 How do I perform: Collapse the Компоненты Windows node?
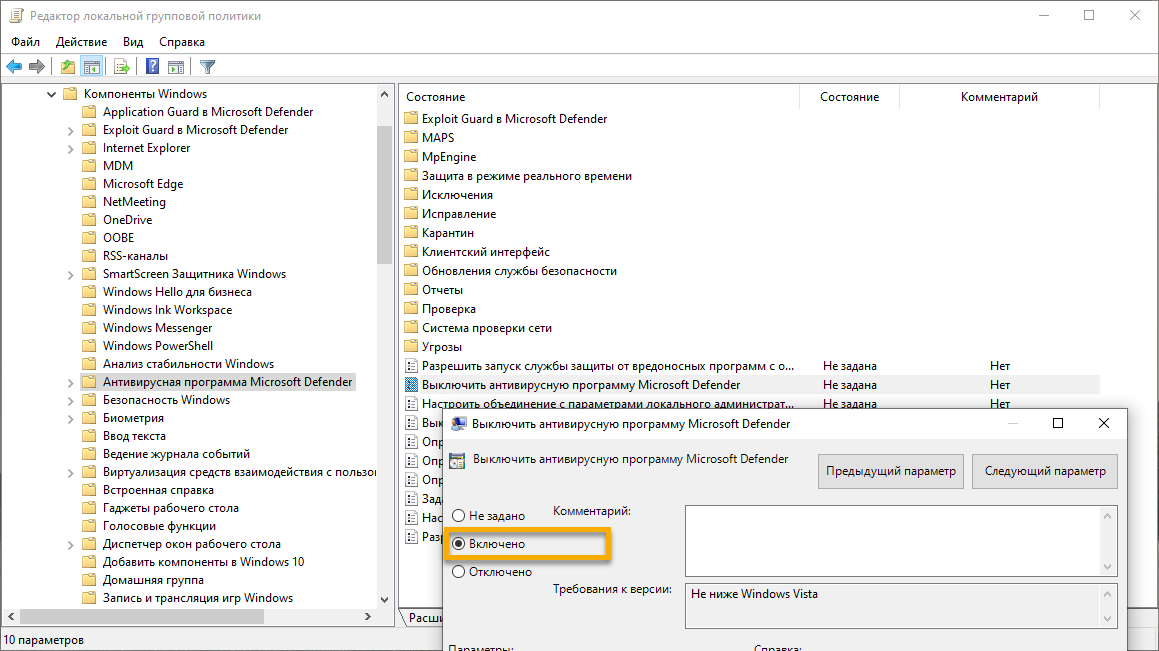click(51, 93)
